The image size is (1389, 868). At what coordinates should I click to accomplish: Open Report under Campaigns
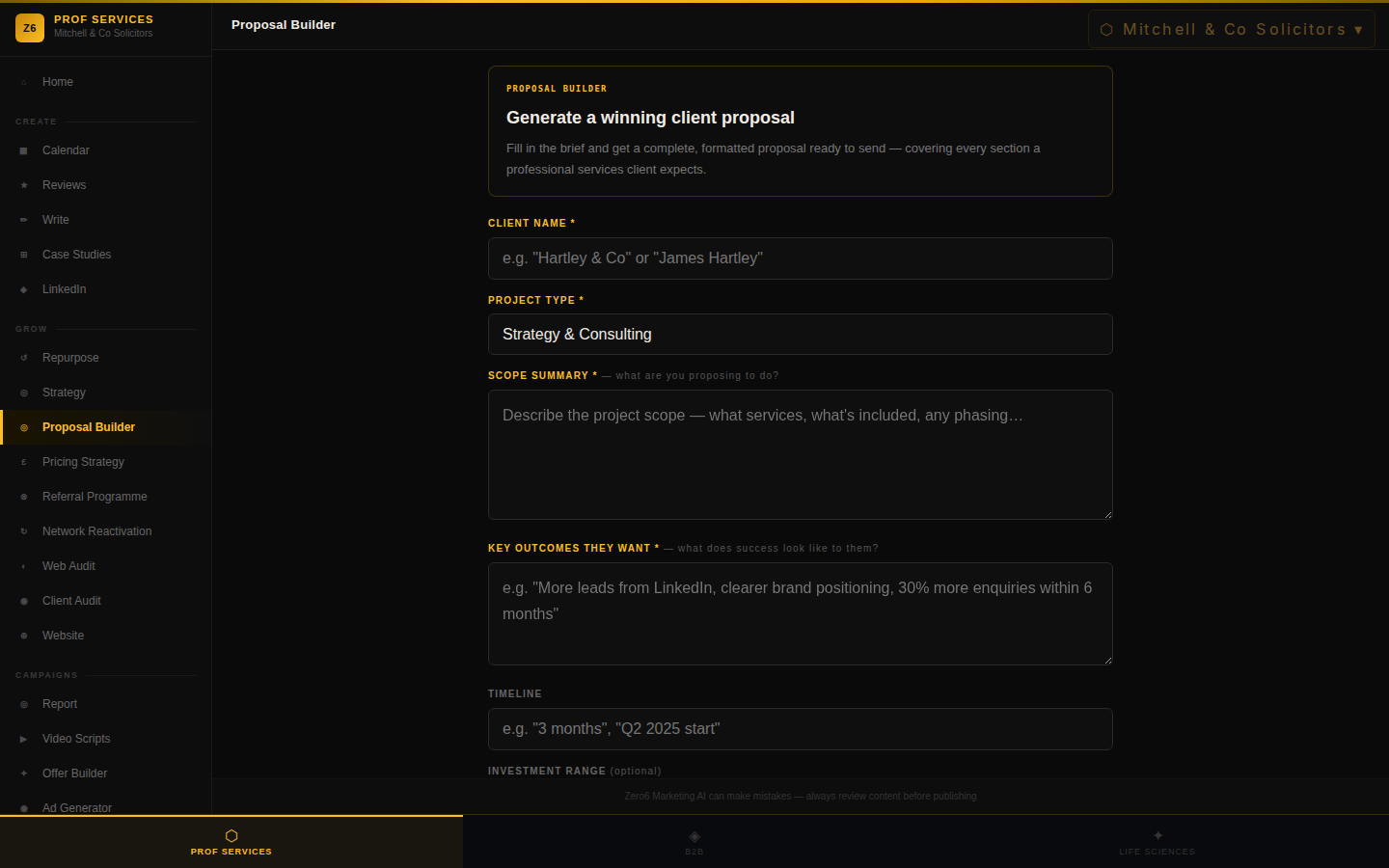[106, 704]
